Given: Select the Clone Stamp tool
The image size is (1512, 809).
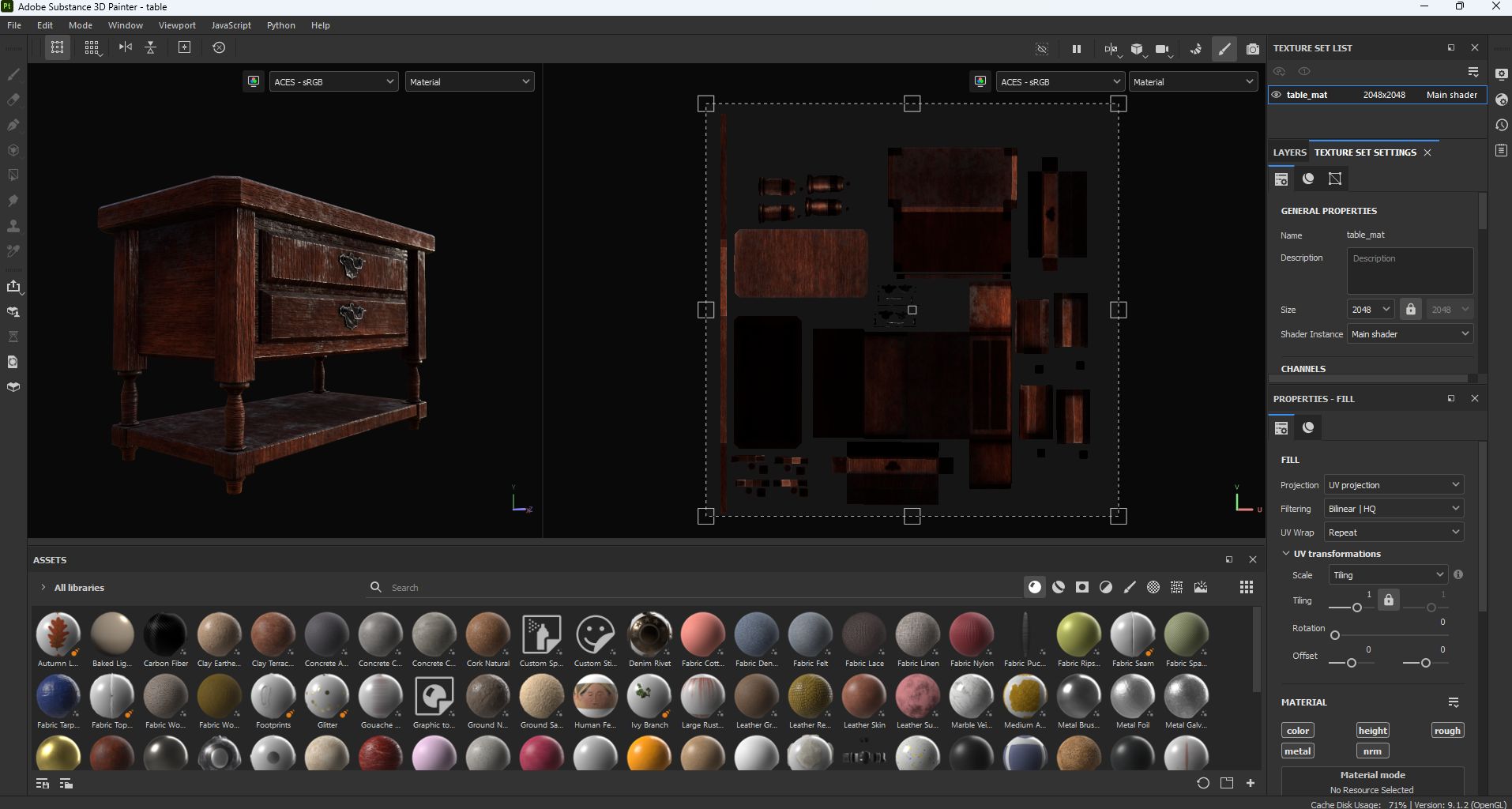Looking at the screenshot, I should tap(13, 225).
